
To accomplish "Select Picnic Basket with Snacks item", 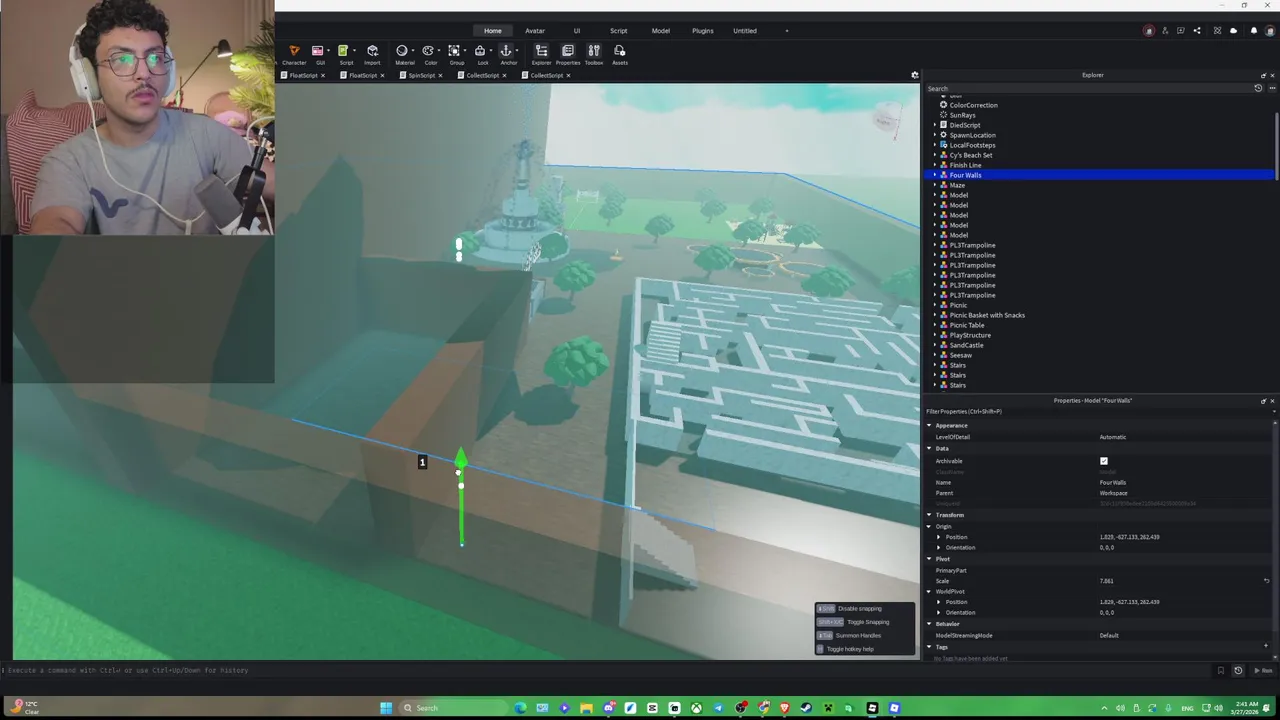I will point(987,315).
